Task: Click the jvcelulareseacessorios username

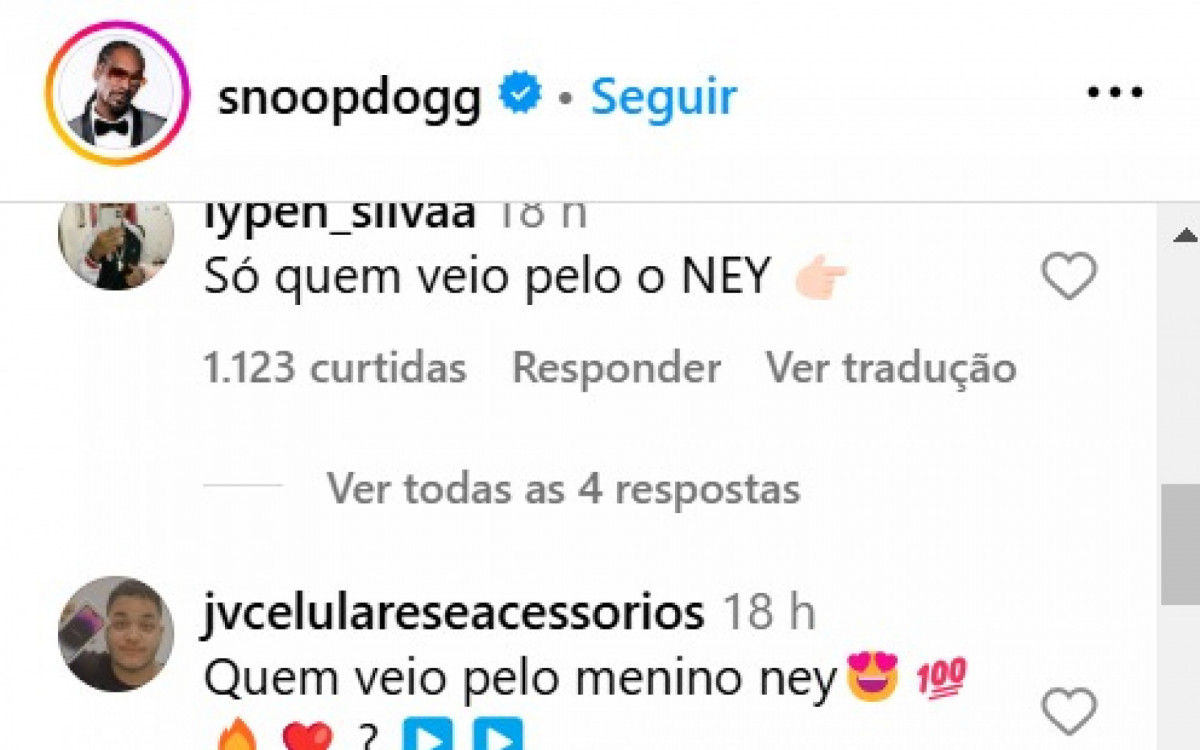Action: [x=453, y=613]
